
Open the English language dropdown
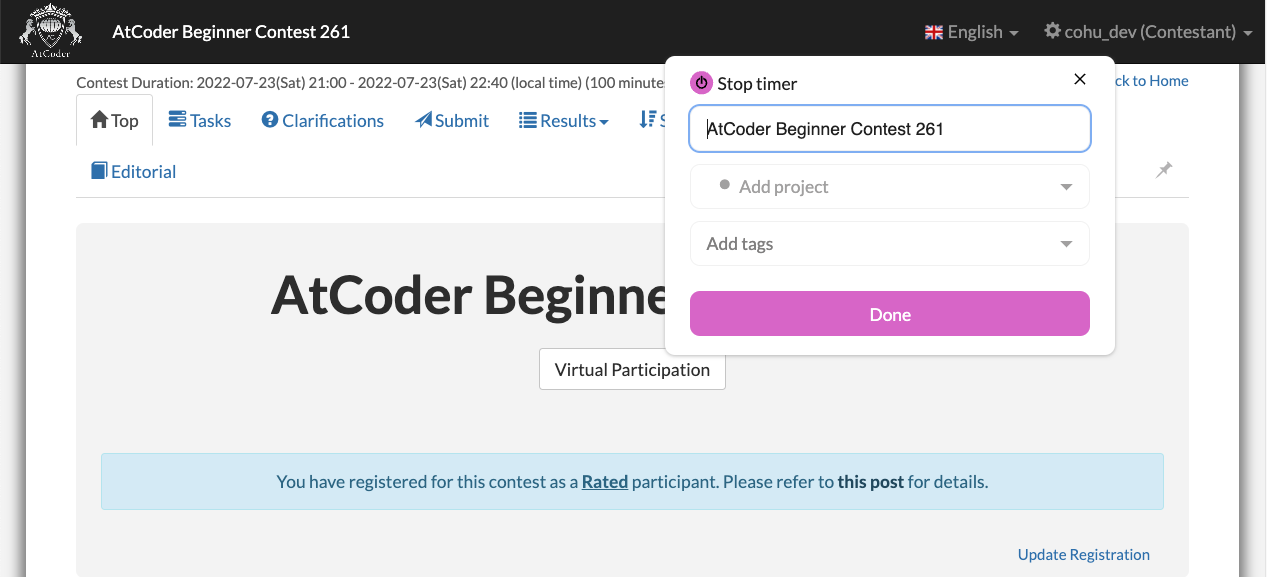point(971,32)
